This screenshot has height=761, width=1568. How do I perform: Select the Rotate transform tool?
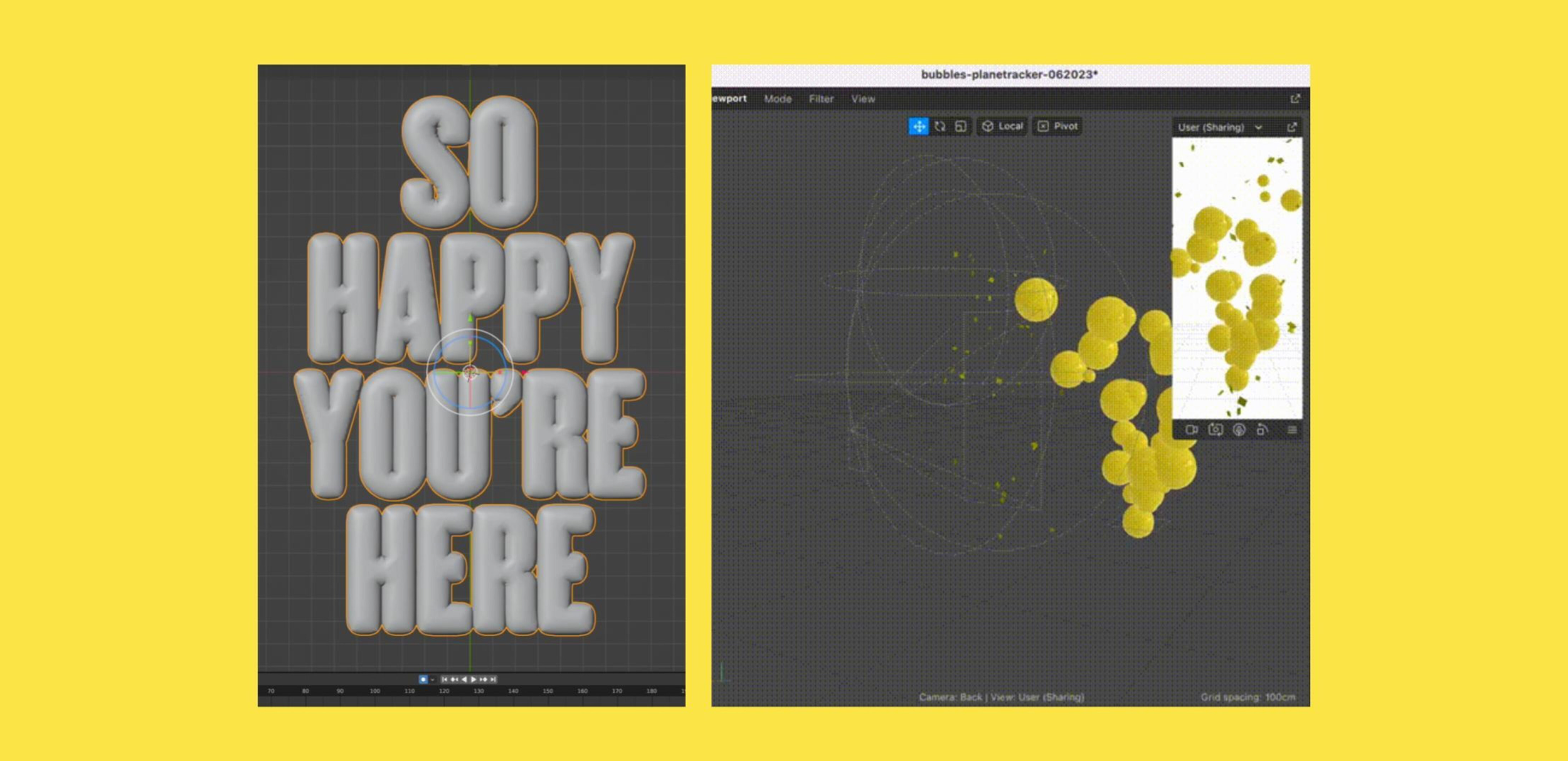pos(940,127)
